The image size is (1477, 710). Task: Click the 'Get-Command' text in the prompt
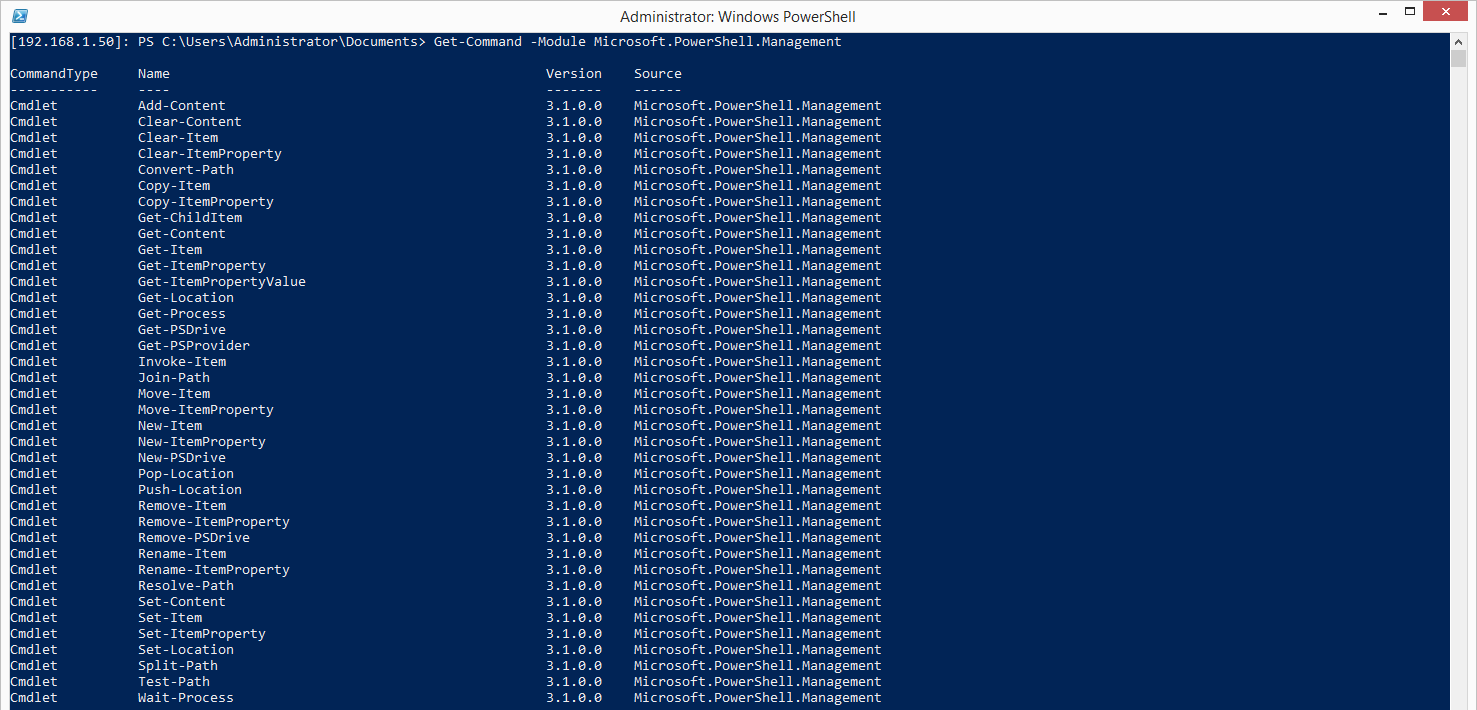(478, 42)
